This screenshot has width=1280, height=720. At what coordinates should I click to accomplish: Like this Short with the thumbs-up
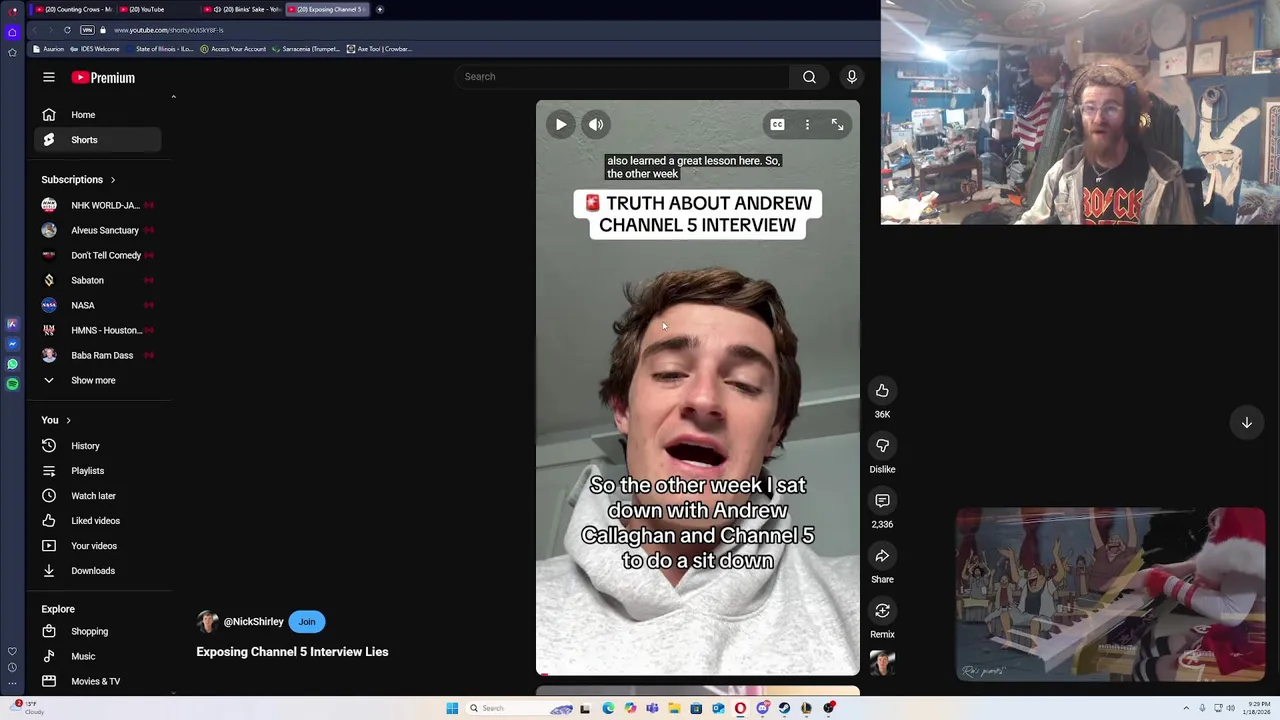point(882,391)
